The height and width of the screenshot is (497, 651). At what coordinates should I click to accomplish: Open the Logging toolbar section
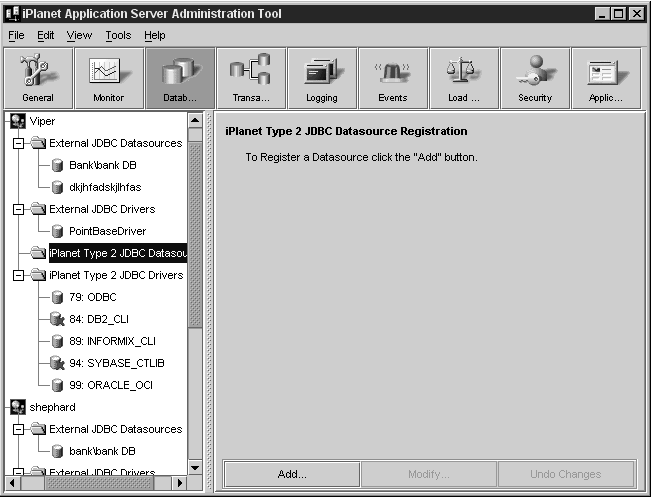click(322, 78)
